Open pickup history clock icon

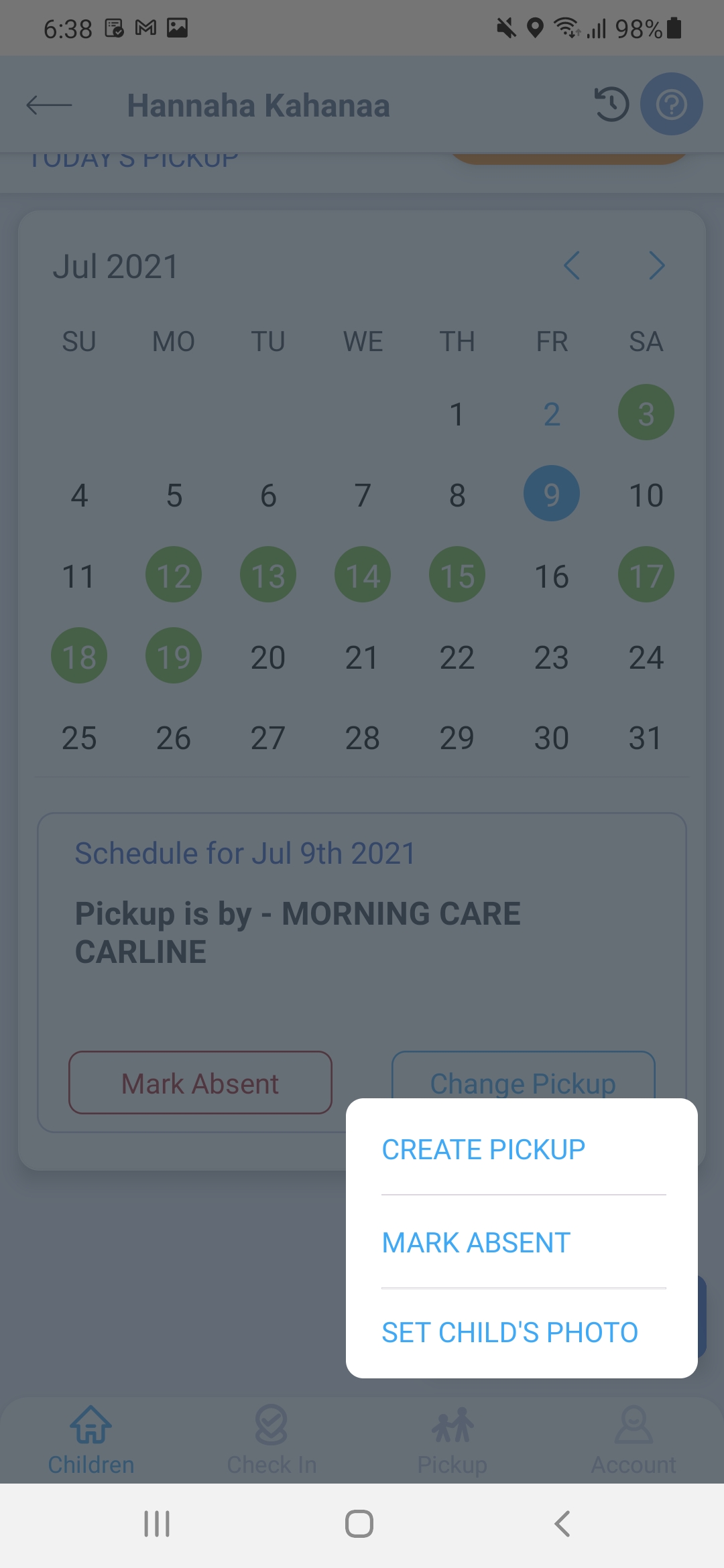coord(611,105)
